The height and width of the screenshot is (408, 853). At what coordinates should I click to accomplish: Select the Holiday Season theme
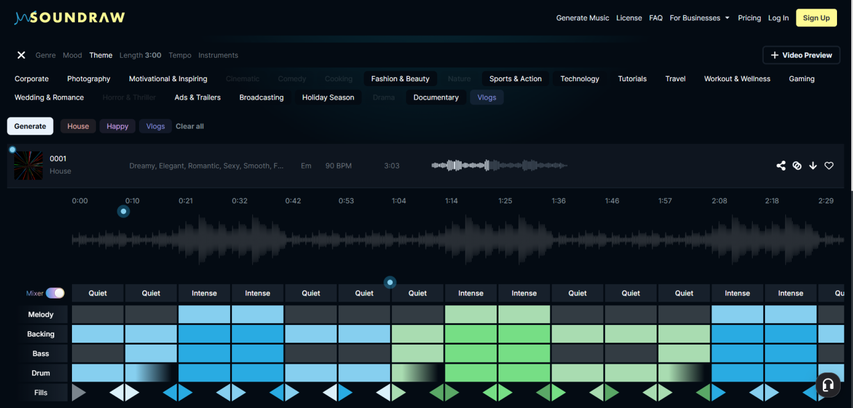pyautogui.click(x=328, y=97)
